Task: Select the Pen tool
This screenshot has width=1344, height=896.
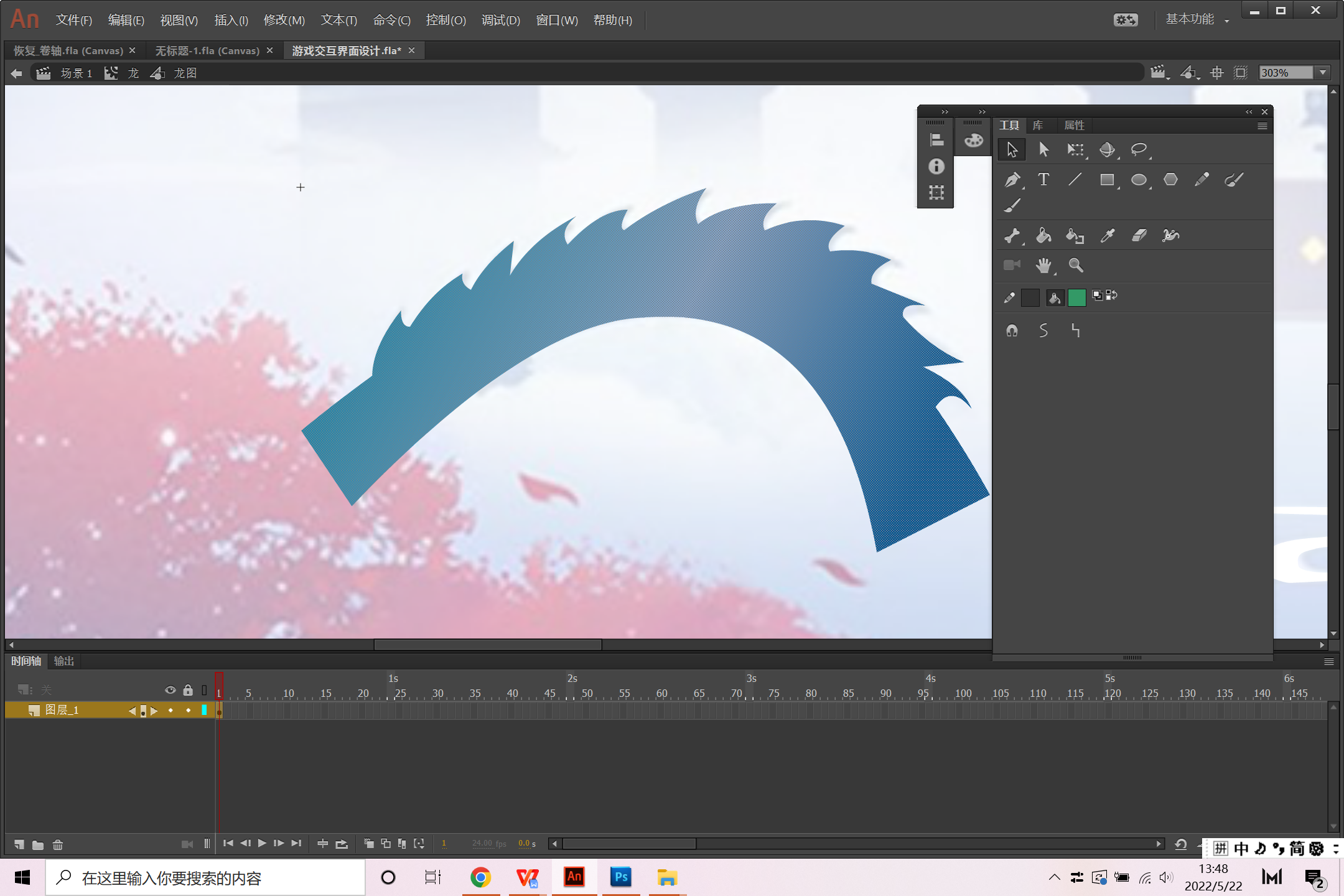Action: click(1012, 180)
